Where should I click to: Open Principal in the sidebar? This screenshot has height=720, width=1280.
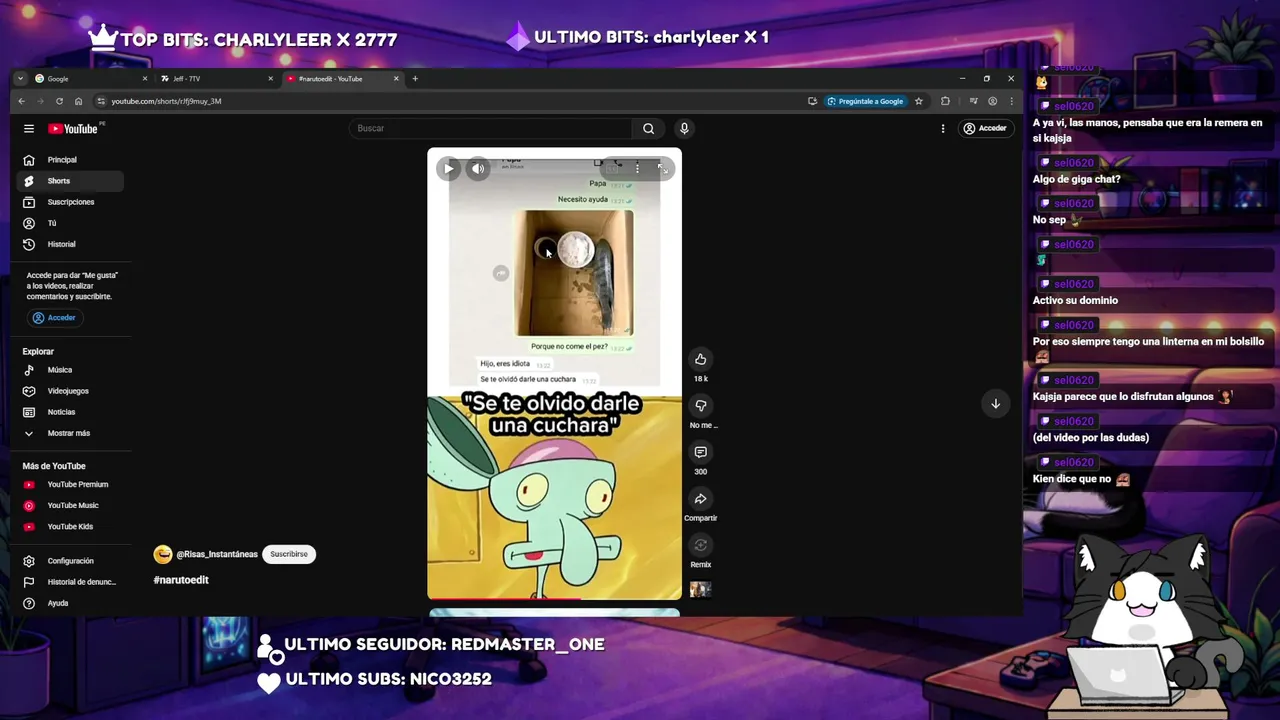pos(70,160)
